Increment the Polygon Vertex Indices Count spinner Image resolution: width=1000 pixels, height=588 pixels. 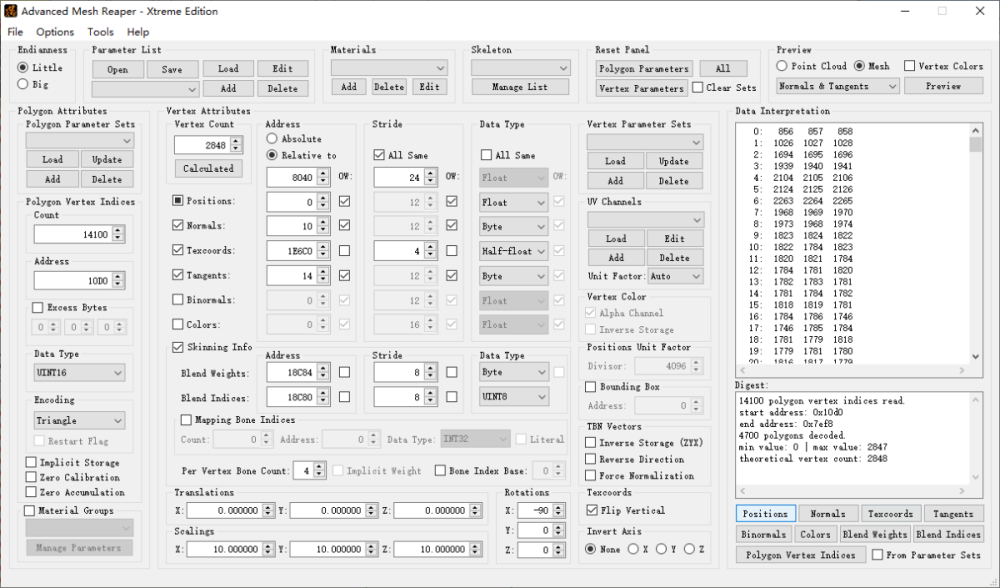pyautogui.click(x=118, y=230)
